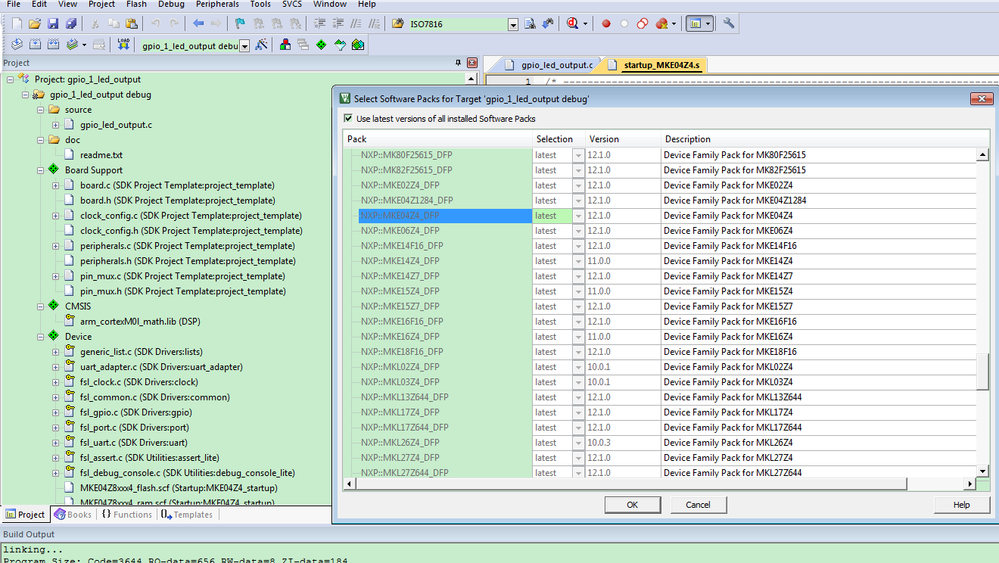The height and width of the screenshot is (563, 999).
Task: Click the pack list scroll-down arrow
Action: tap(982, 471)
